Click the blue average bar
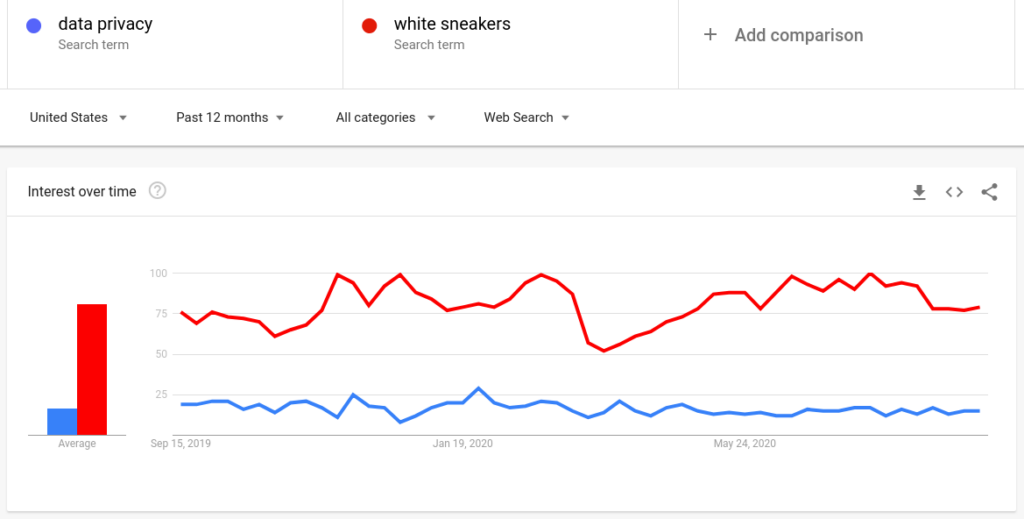1024x519 pixels. click(x=62, y=421)
